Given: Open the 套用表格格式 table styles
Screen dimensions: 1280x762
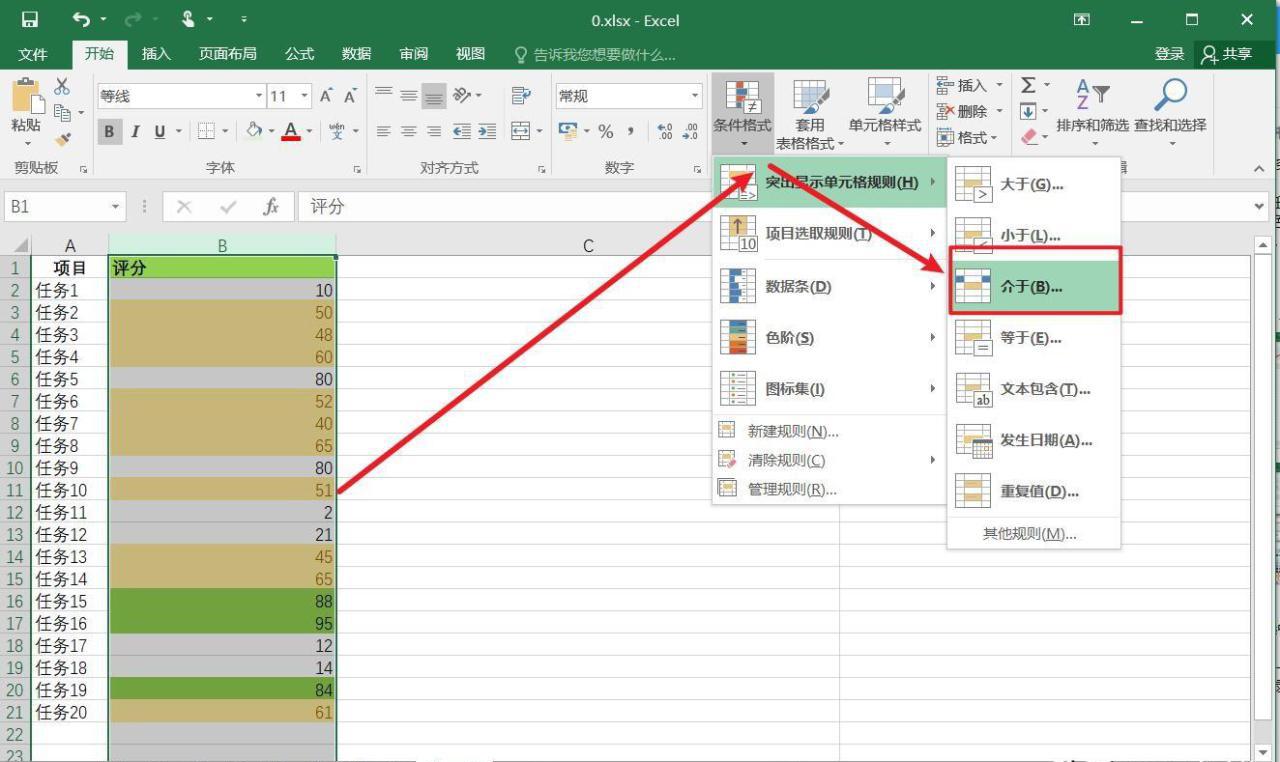Looking at the screenshot, I should click(810, 113).
